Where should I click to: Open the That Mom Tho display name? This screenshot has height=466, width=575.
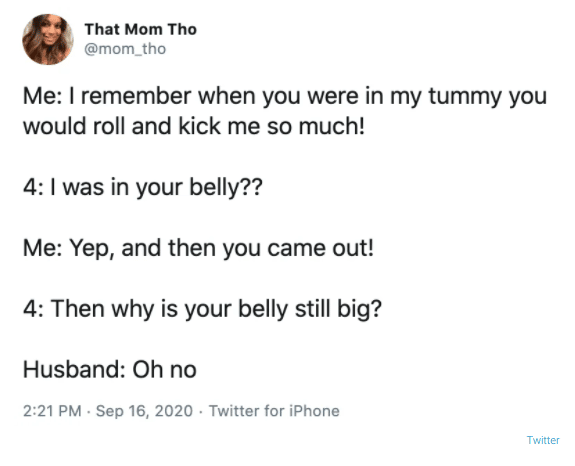click(140, 29)
